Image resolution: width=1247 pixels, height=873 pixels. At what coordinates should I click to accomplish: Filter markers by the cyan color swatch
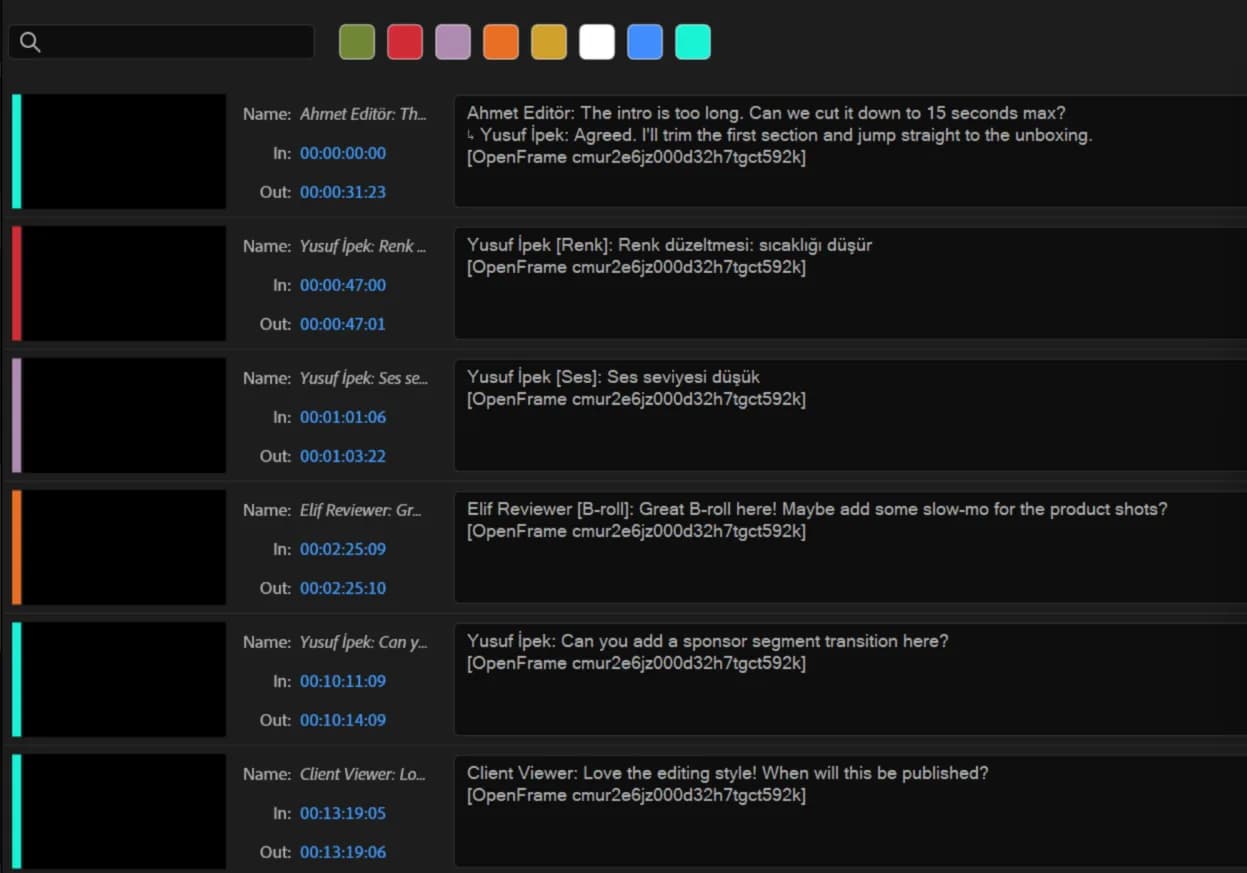click(x=693, y=42)
